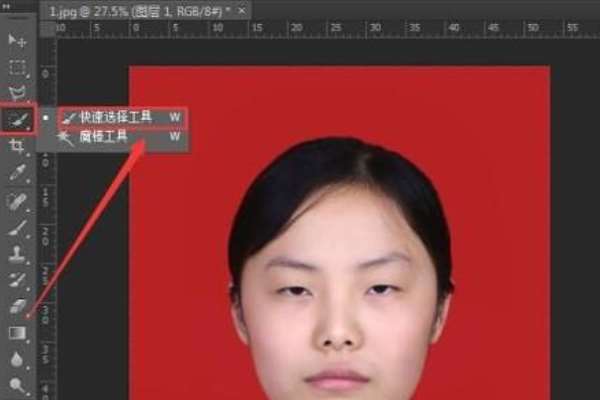Select the History Brush tool
The image size is (600, 400).
[17, 280]
